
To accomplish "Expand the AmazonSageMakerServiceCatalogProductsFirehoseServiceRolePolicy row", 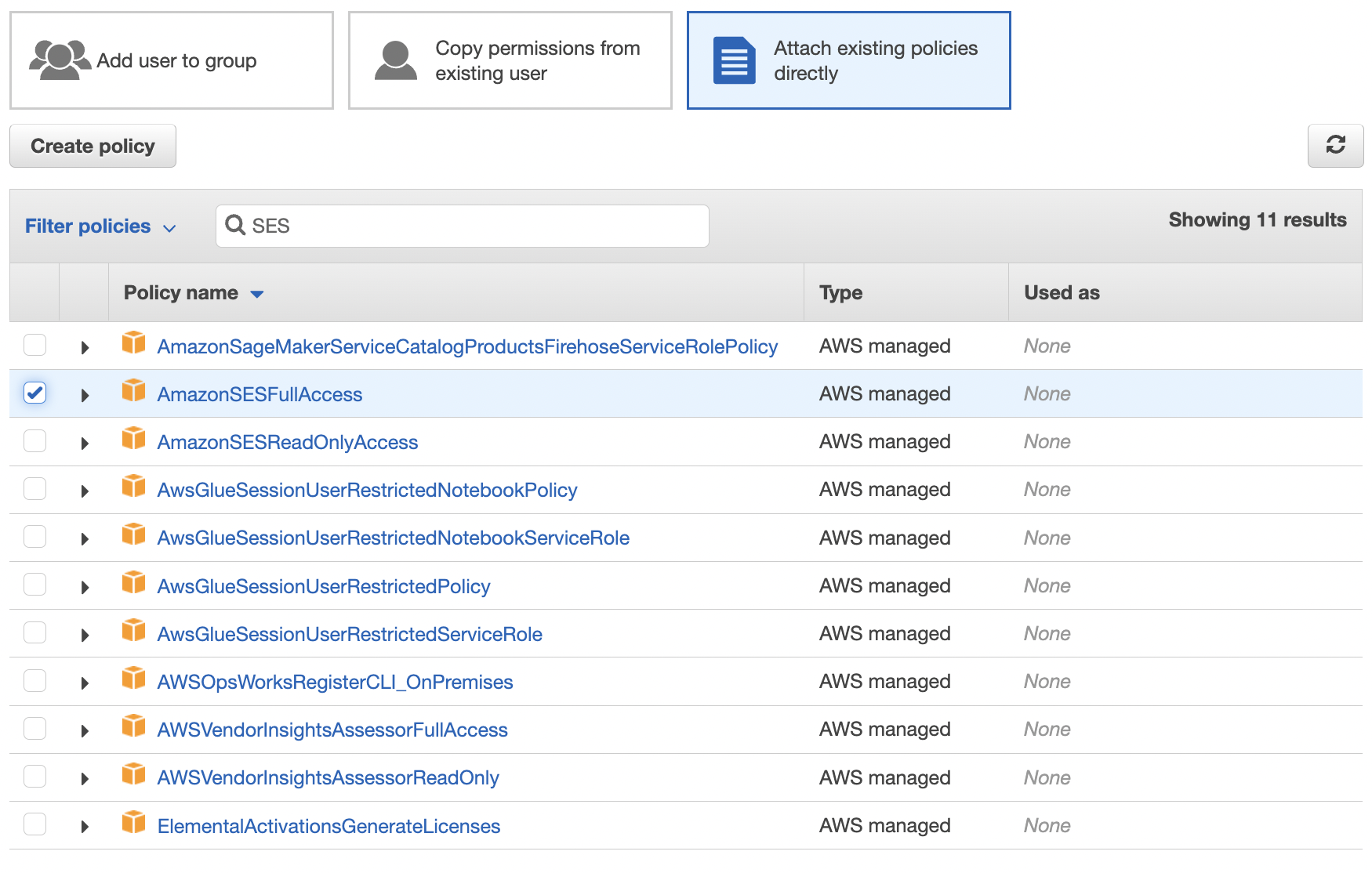I will coord(85,347).
